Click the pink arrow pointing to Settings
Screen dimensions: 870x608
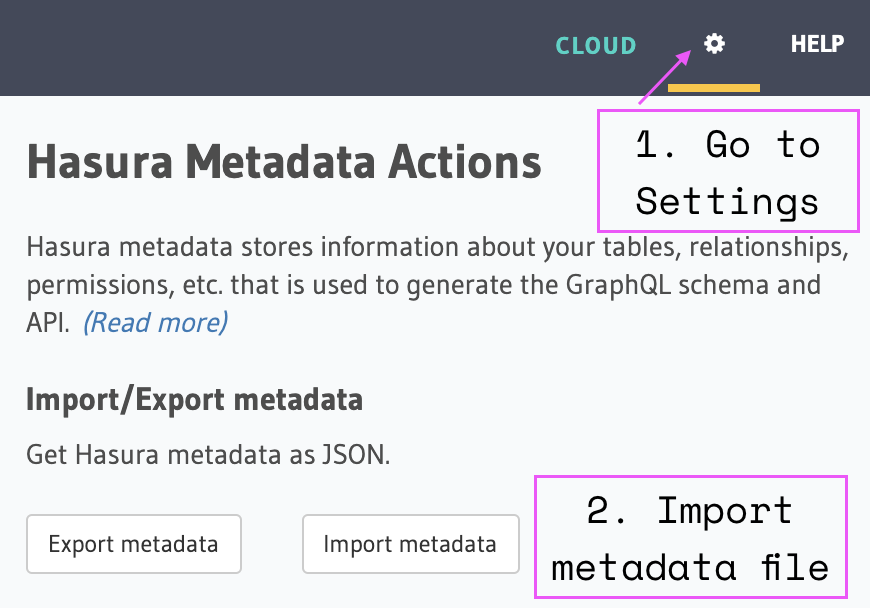tap(664, 76)
